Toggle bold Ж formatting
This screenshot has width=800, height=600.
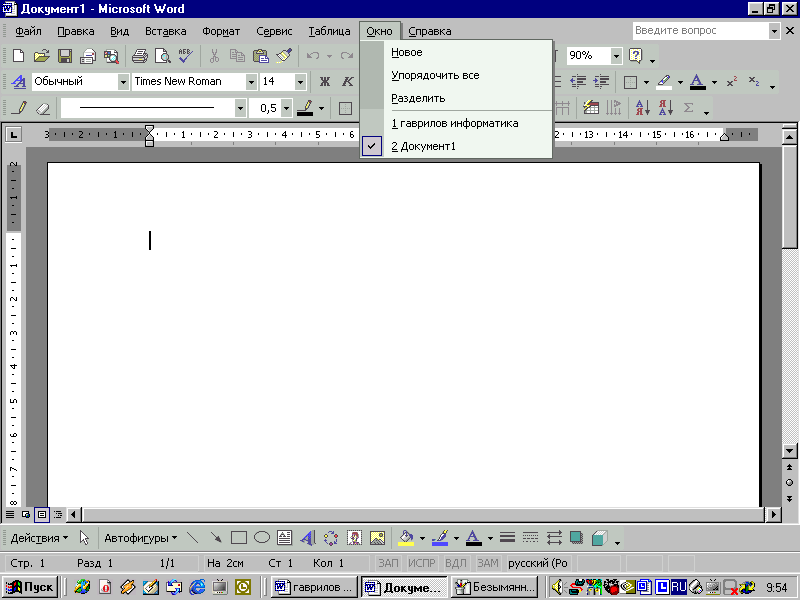[324, 82]
